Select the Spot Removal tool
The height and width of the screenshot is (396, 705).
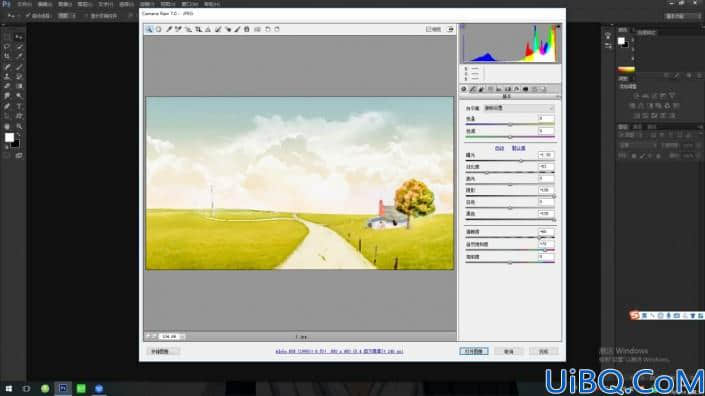click(218, 29)
